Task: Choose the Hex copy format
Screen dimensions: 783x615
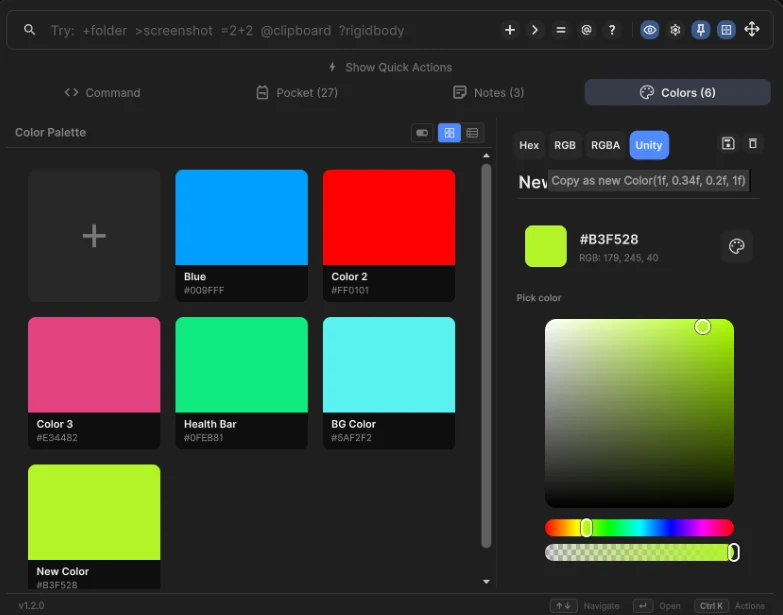Action: (x=529, y=145)
